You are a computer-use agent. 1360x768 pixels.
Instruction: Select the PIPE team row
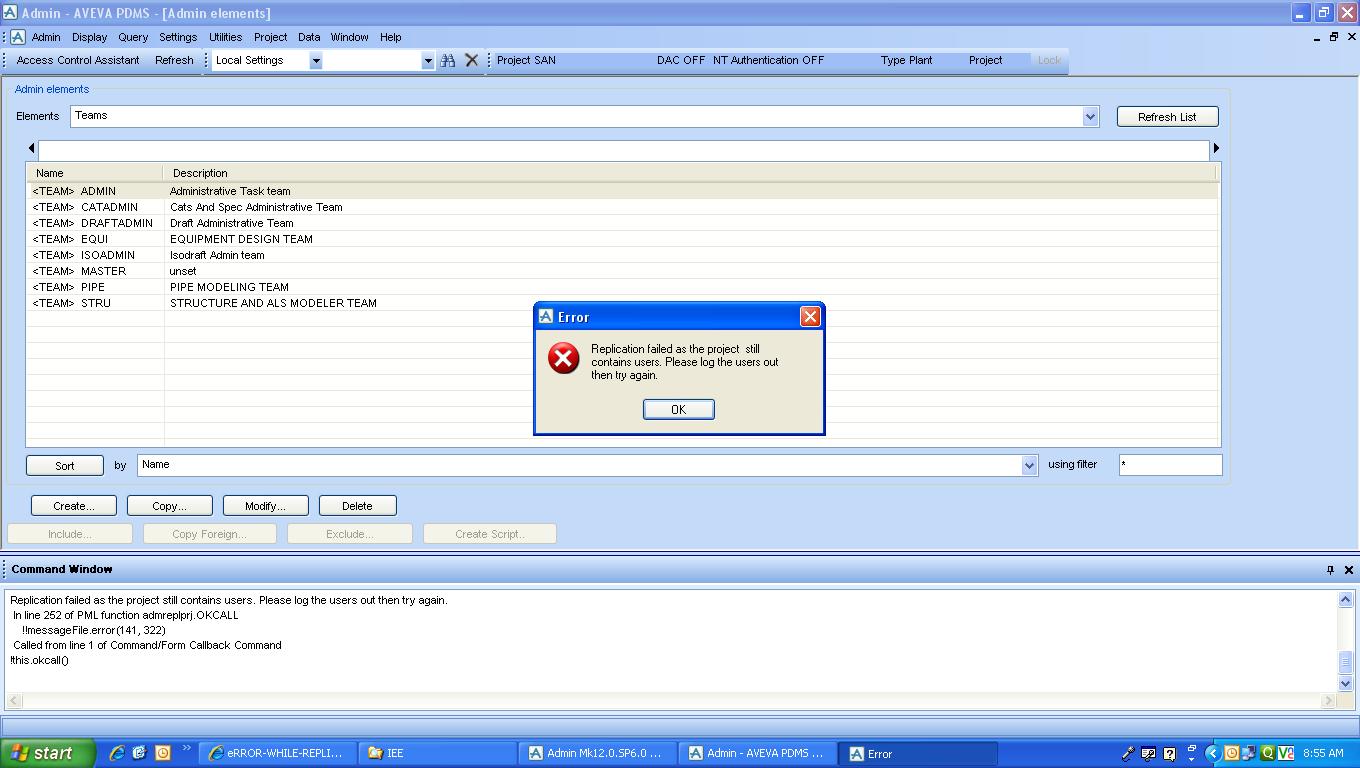[622, 287]
